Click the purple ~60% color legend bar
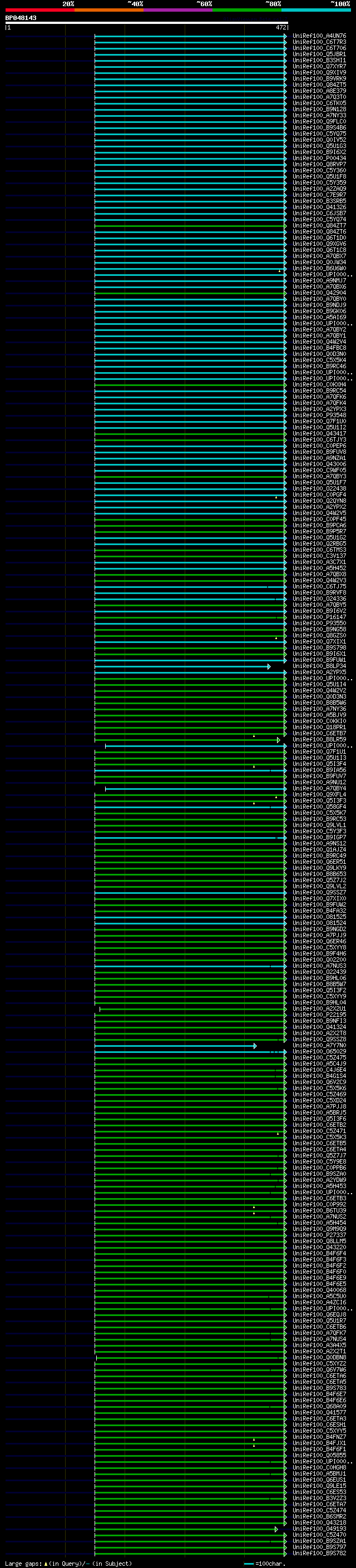 (177, 10)
